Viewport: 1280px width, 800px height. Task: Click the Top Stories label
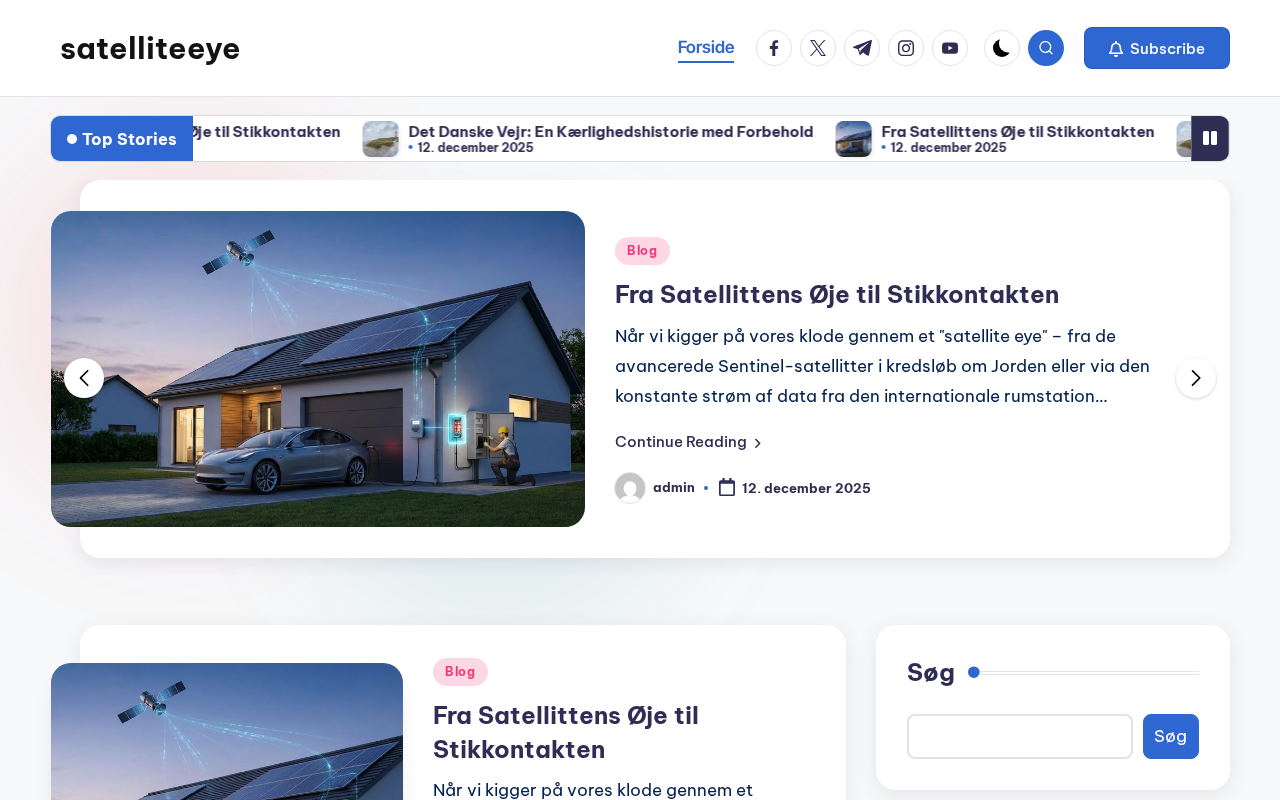coord(122,139)
